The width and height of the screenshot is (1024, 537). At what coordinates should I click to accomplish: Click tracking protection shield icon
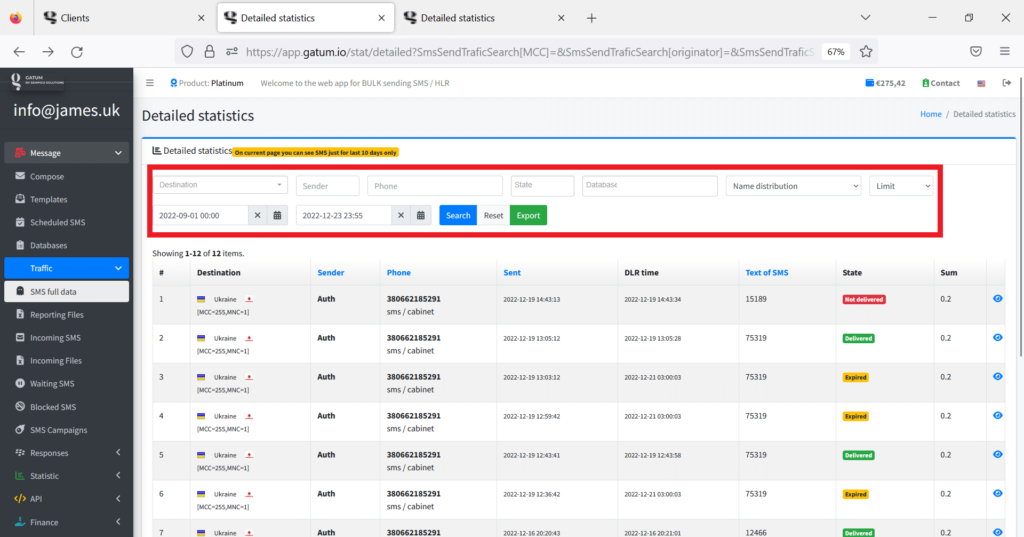tap(187, 52)
